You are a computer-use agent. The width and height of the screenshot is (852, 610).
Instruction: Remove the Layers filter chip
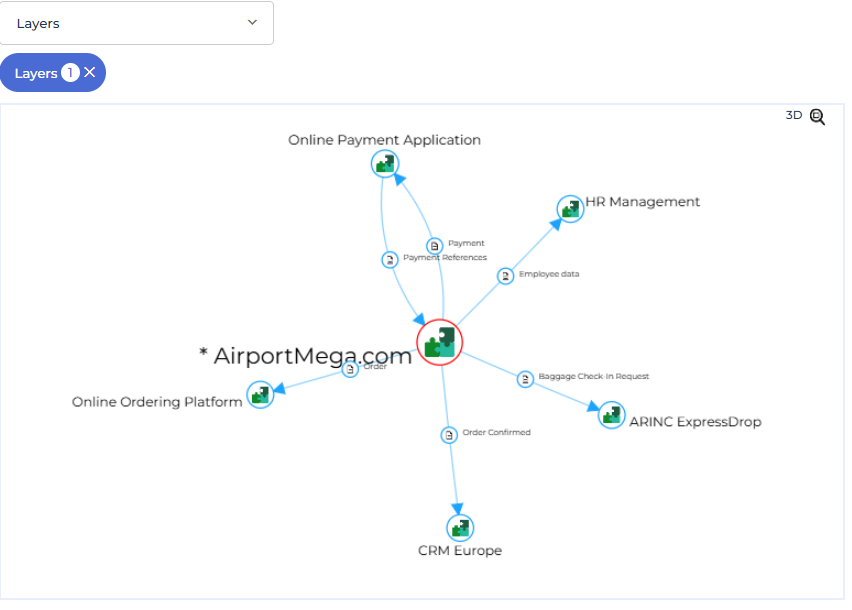90,73
